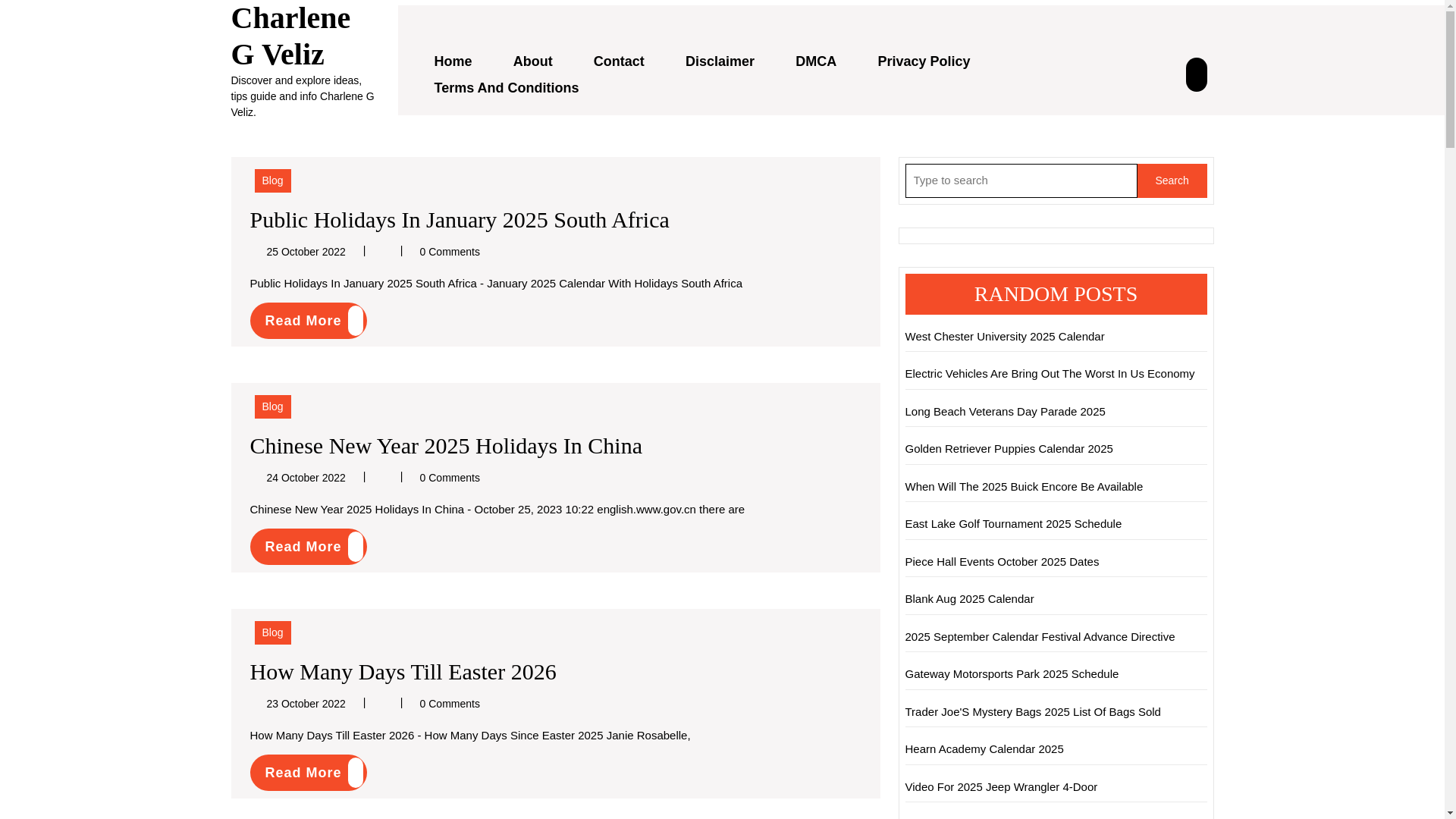Screen dimensions: 1456x819
Task: Open Electric Vehicles Worst In Us Economy link
Action: pos(1050,374)
